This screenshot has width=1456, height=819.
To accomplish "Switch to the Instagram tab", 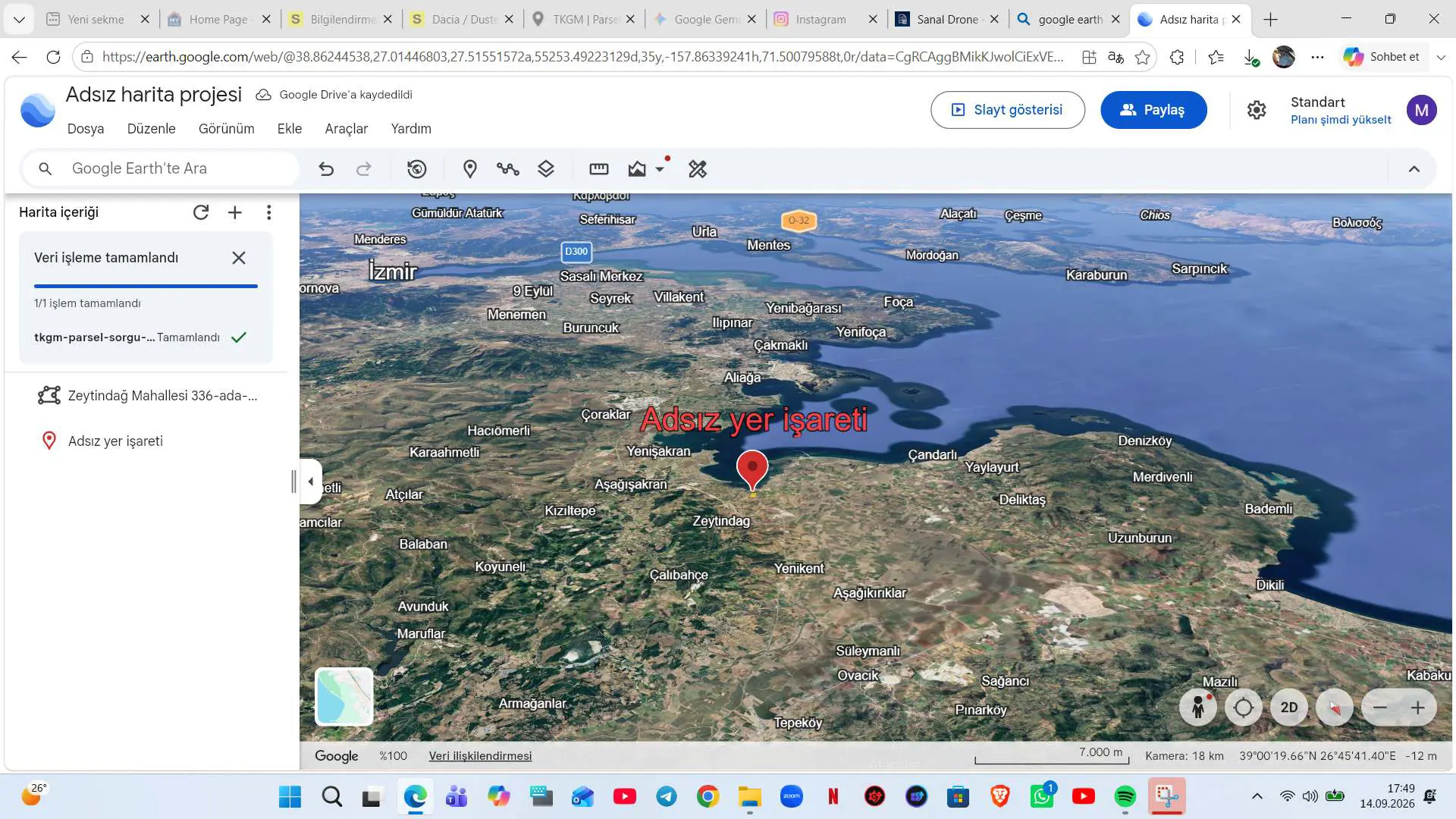I will [827, 20].
